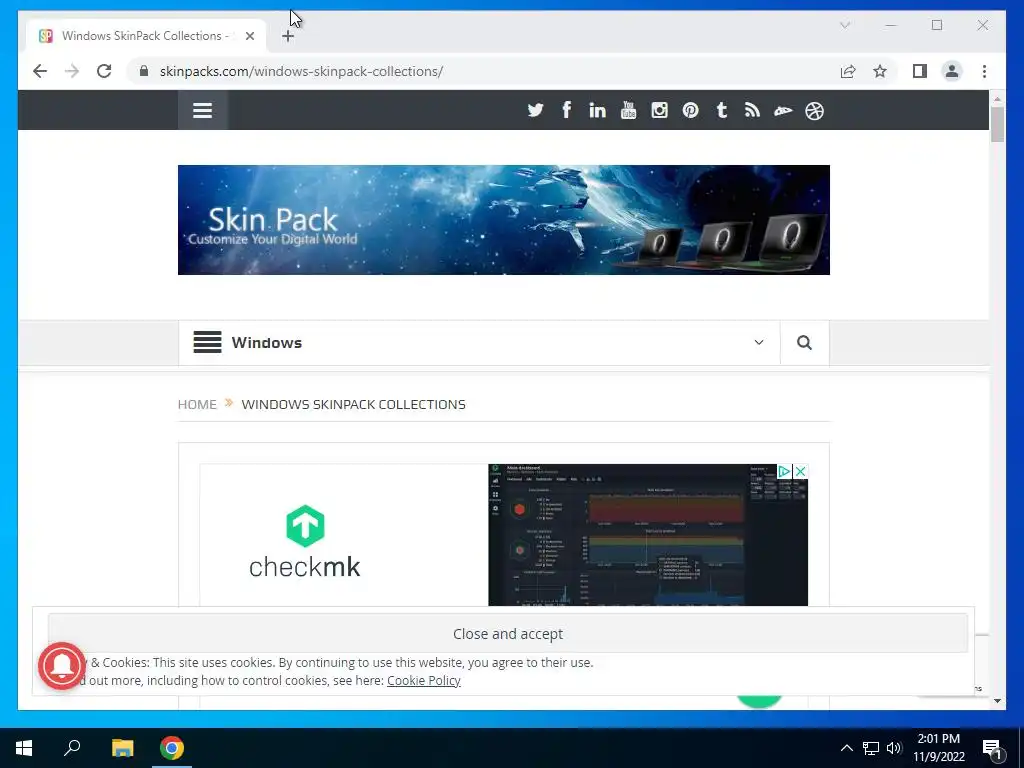1024x768 pixels.
Task: Click Close and accept cookies button
Action: pyautogui.click(x=508, y=633)
